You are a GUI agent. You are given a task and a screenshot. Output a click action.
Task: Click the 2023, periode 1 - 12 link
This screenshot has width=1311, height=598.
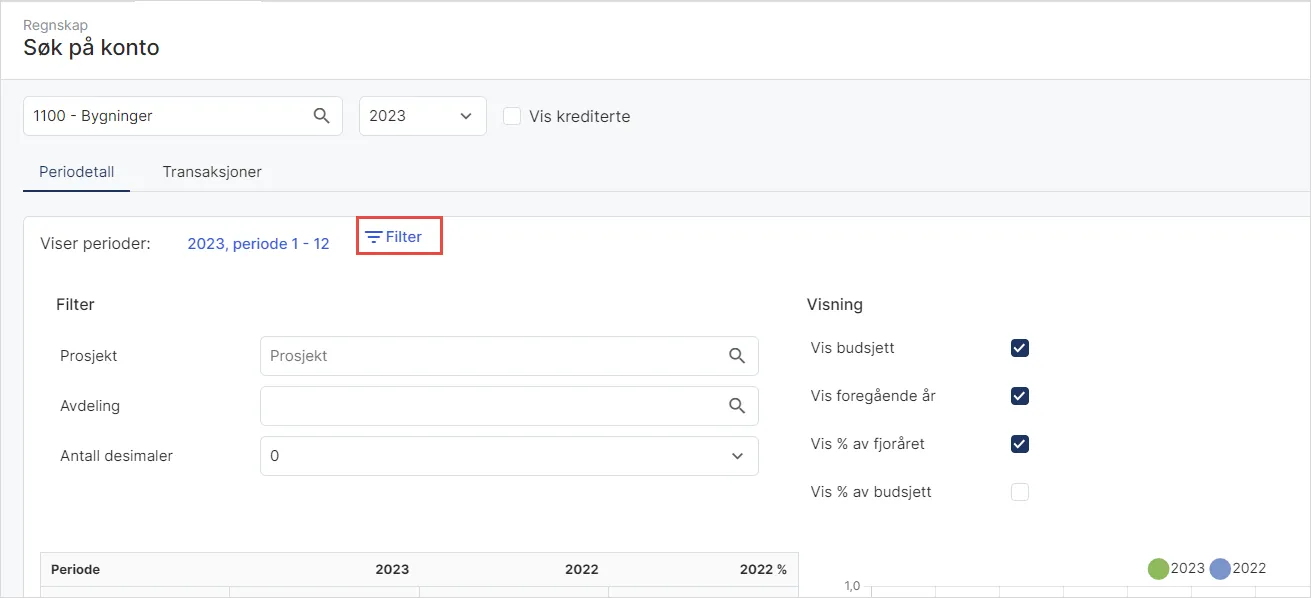(x=258, y=243)
